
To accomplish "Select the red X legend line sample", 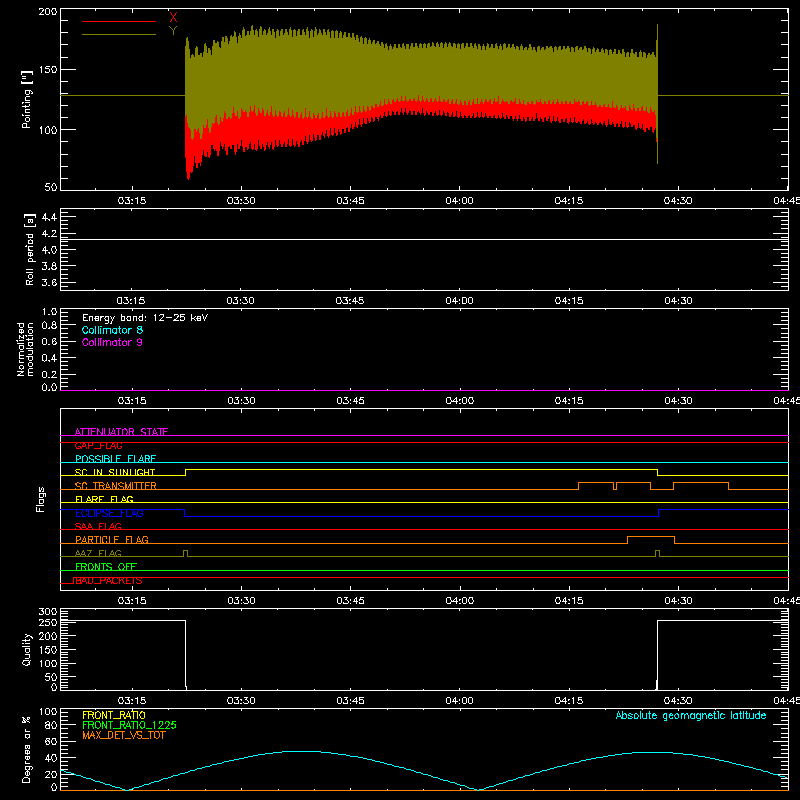I will 119,21.
